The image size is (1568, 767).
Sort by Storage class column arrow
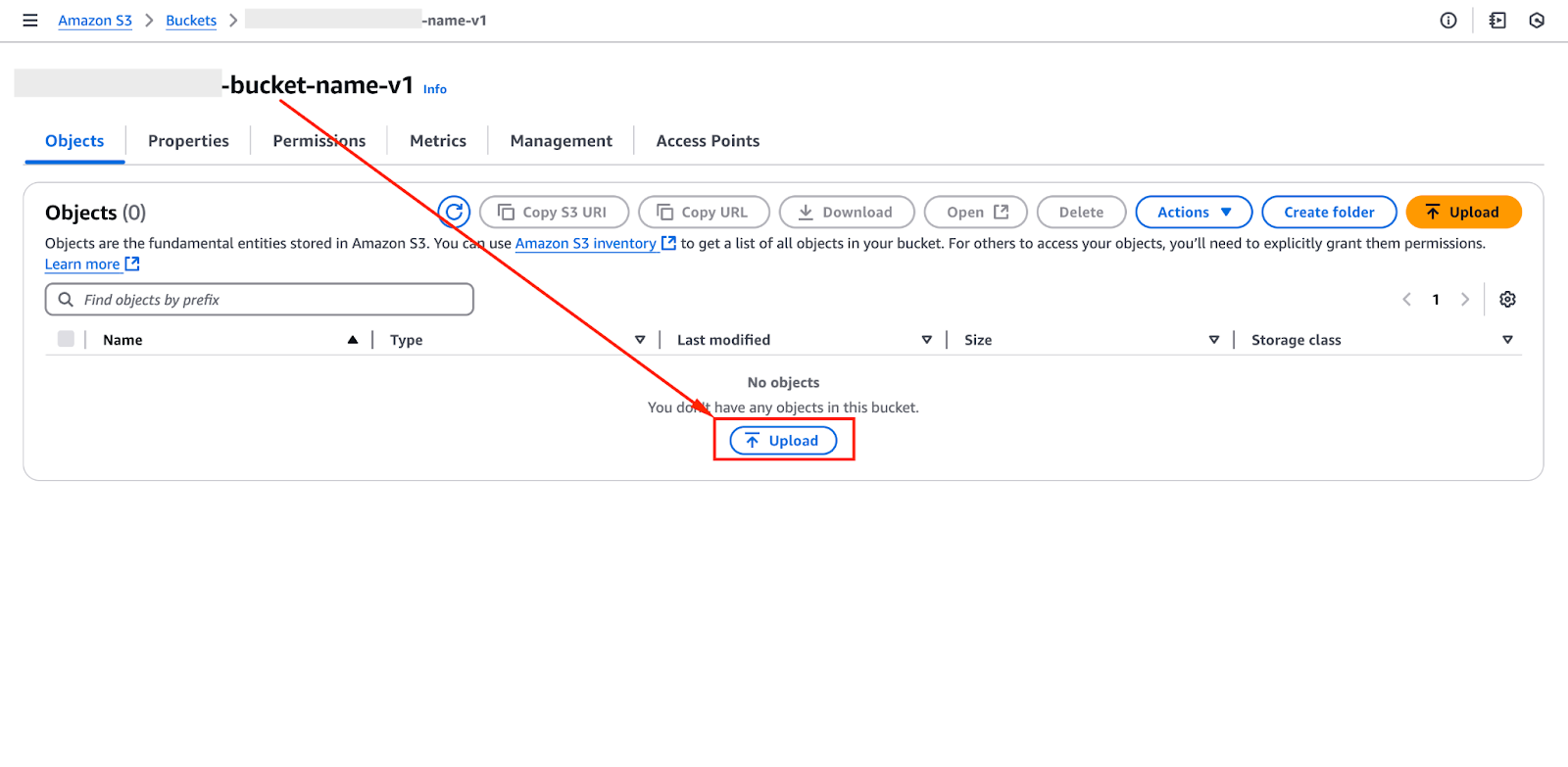(1507, 340)
